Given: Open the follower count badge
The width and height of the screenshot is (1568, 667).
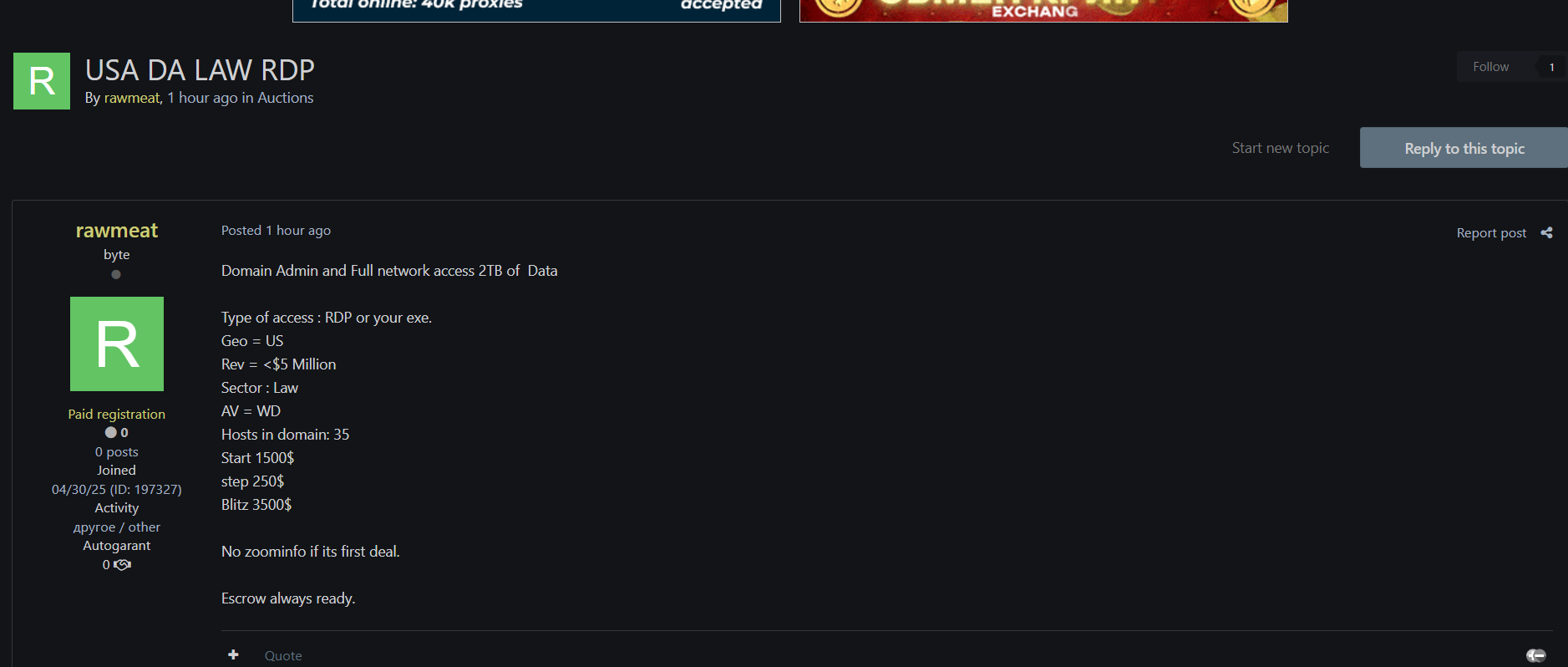Looking at the screenshot, I should click(1551, 67).
